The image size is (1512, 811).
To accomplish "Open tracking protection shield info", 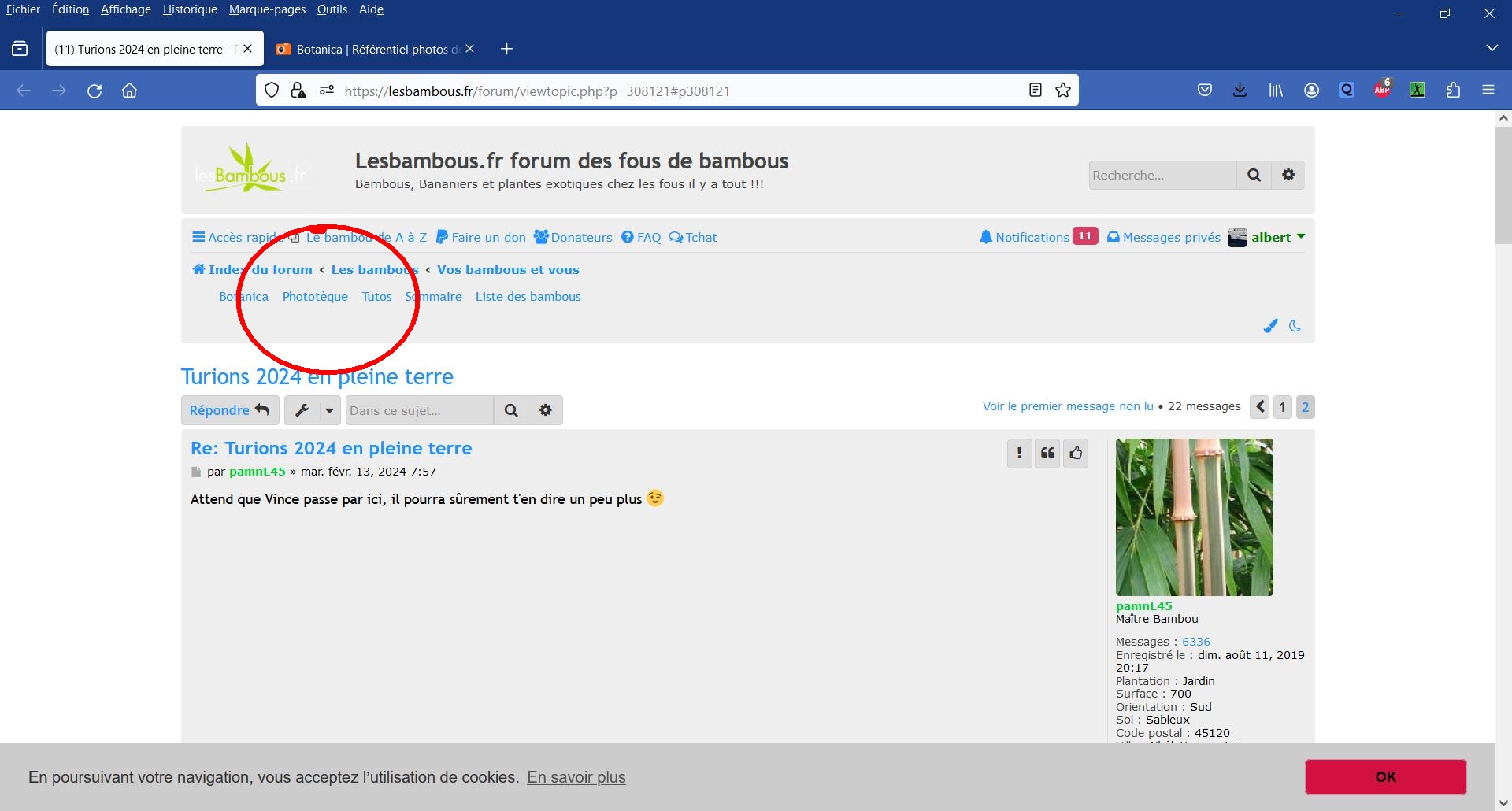I will [272, 91].
